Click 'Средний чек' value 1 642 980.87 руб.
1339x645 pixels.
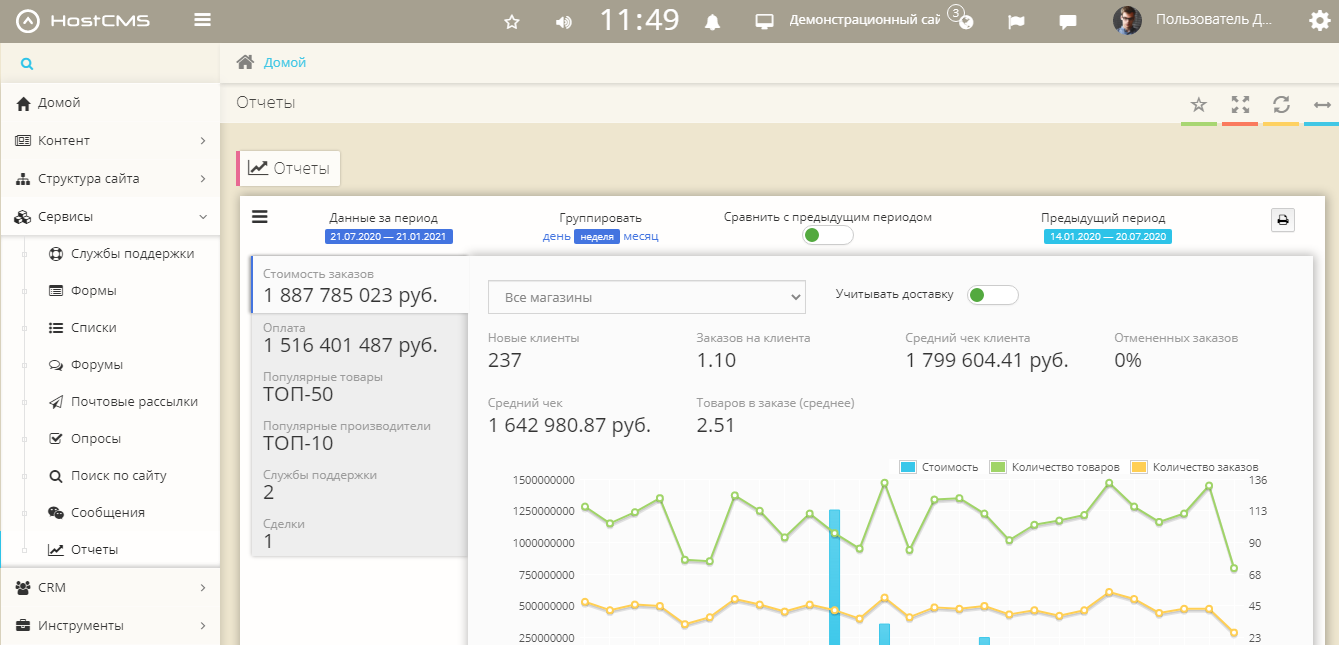point(569,425)
